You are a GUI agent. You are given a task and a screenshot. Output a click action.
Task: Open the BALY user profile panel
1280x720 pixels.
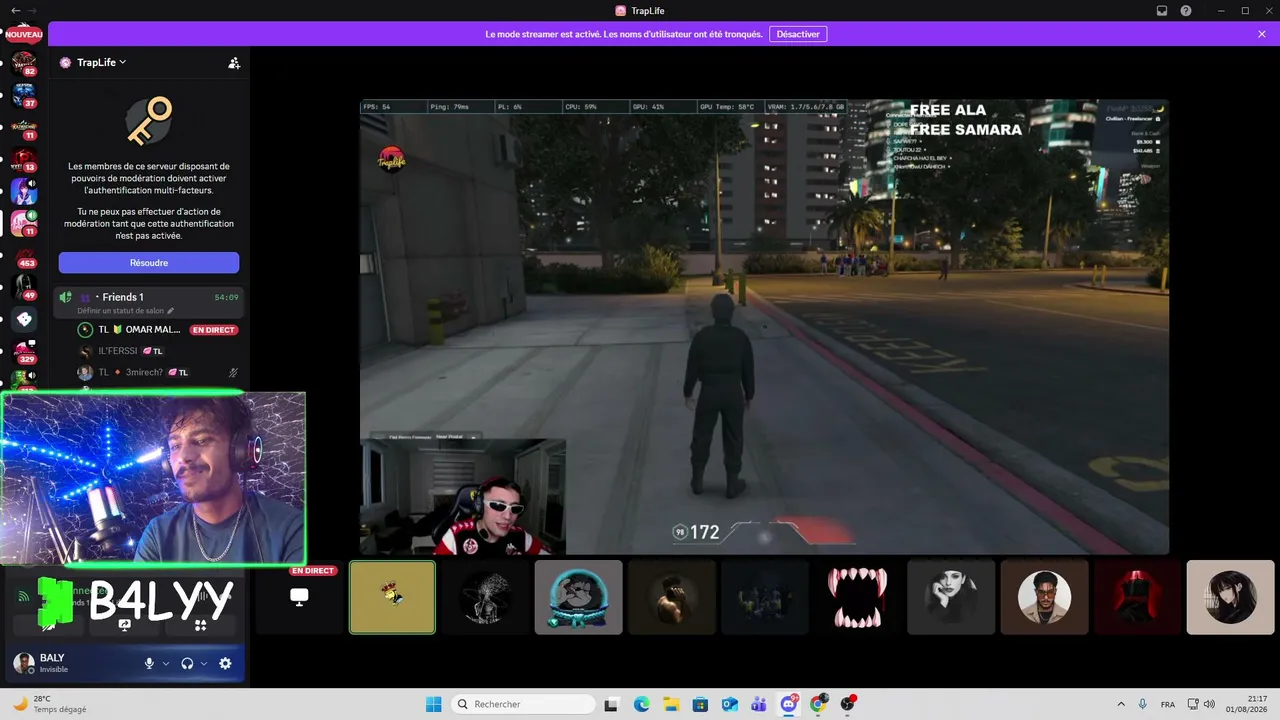click(x=72, y=663)
